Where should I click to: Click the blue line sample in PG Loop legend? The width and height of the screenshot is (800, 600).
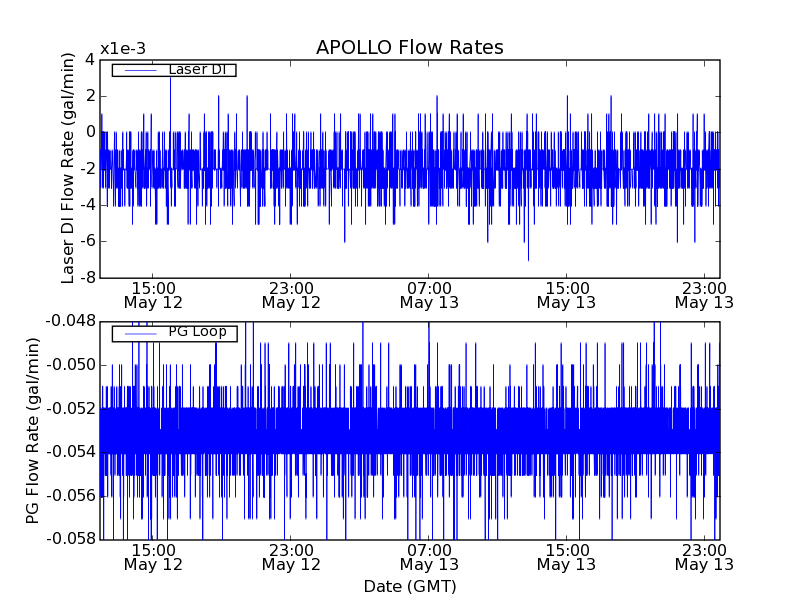[x=138, y=333]
